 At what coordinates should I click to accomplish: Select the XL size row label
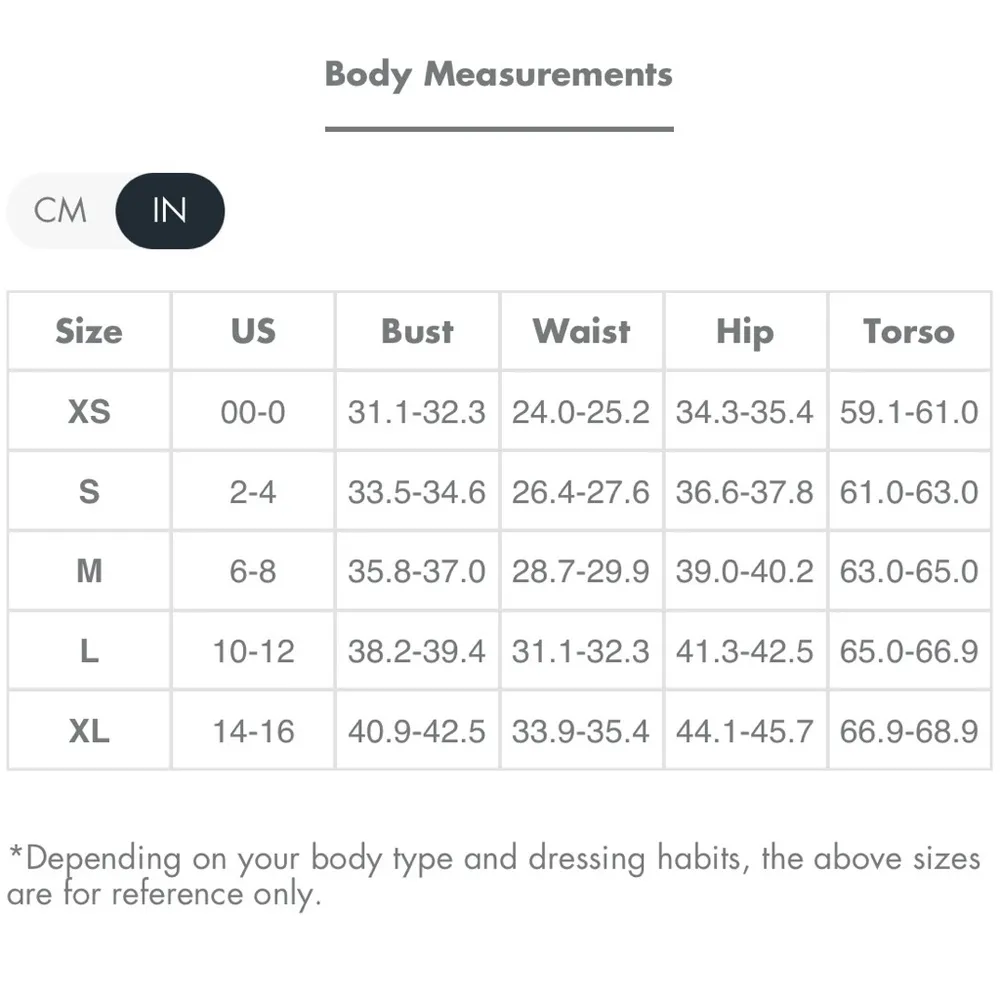(89, 731)
